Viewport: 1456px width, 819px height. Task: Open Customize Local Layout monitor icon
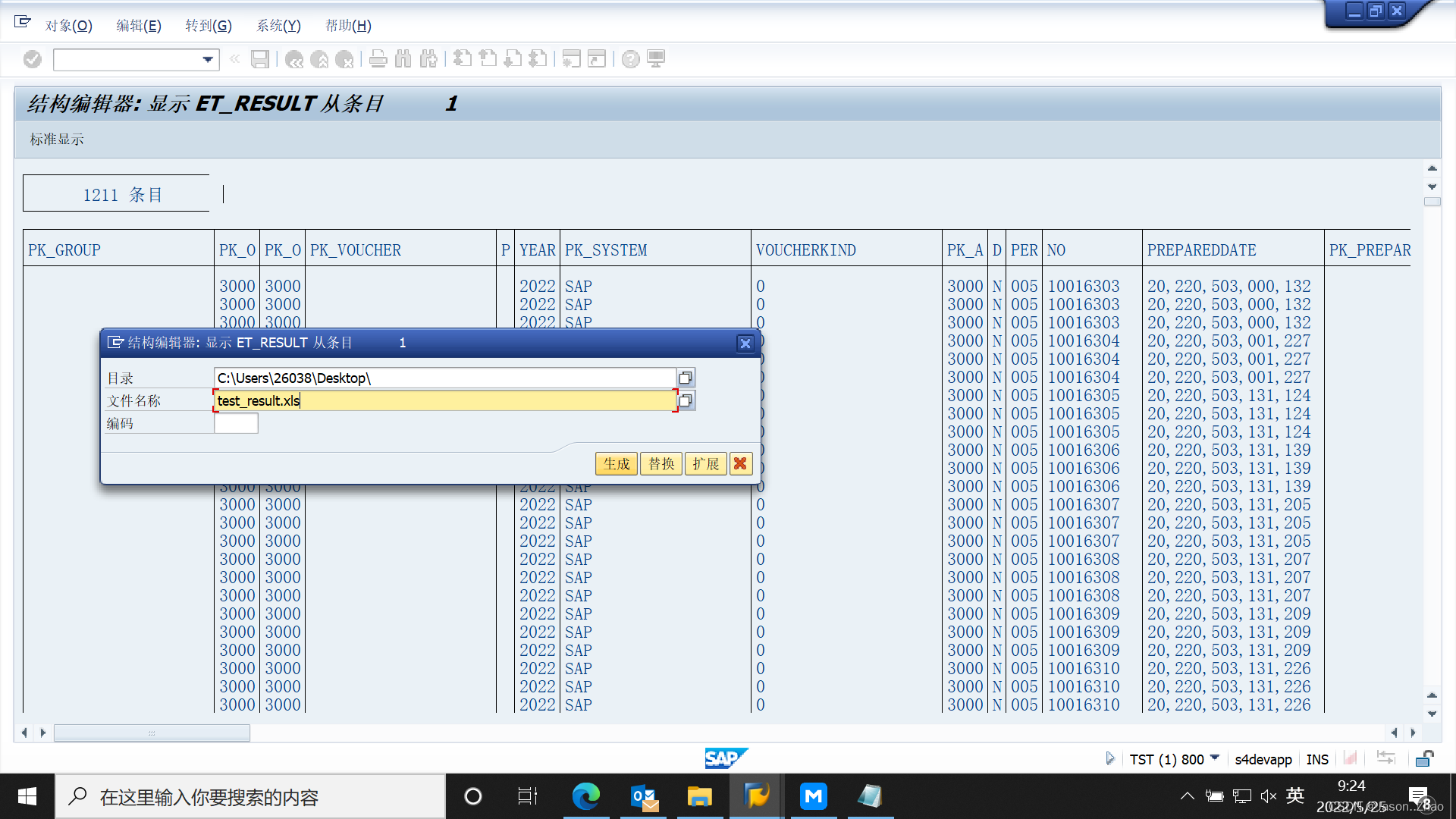point(657,59)
